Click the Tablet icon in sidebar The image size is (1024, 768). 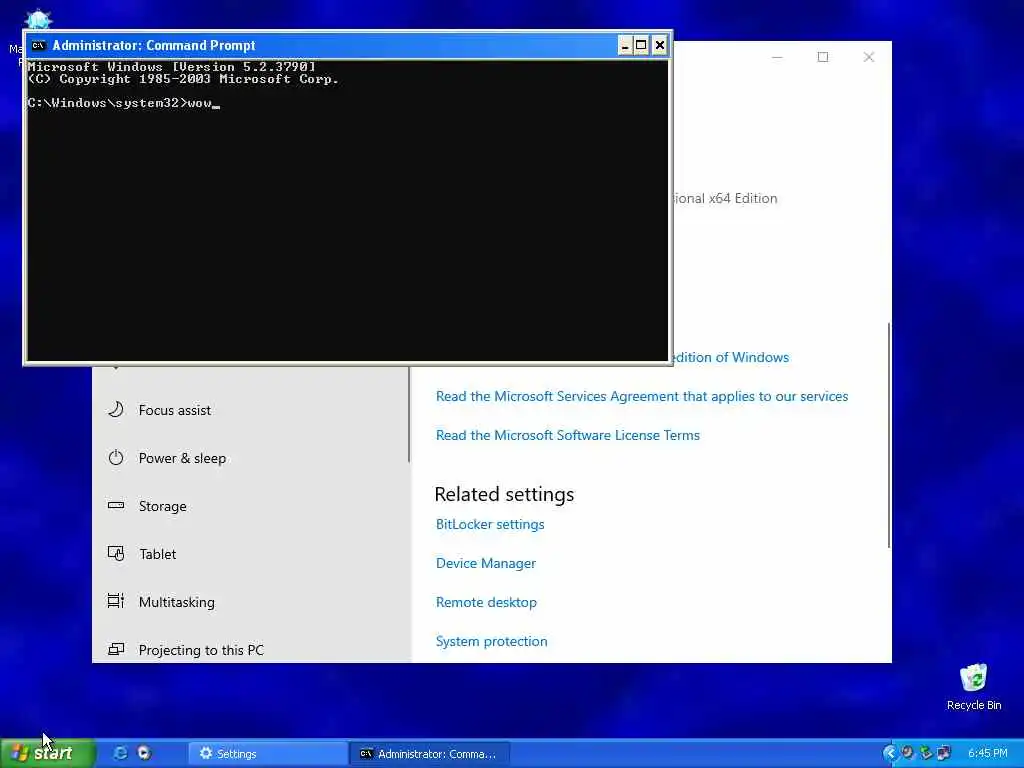click(x=116, y=554)
